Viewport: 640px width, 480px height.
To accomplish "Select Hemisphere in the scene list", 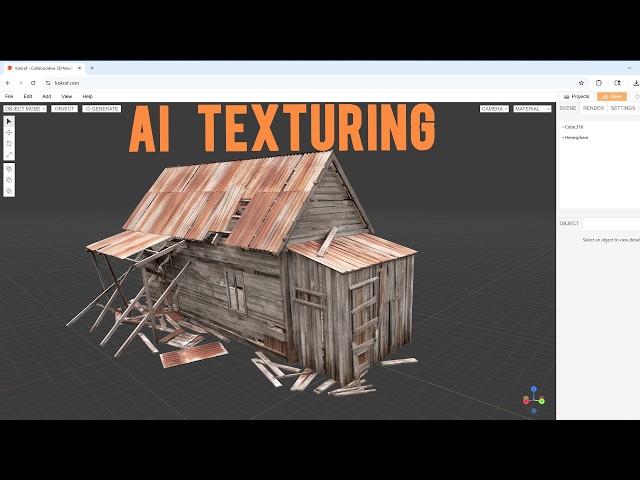I will (576, 138).
